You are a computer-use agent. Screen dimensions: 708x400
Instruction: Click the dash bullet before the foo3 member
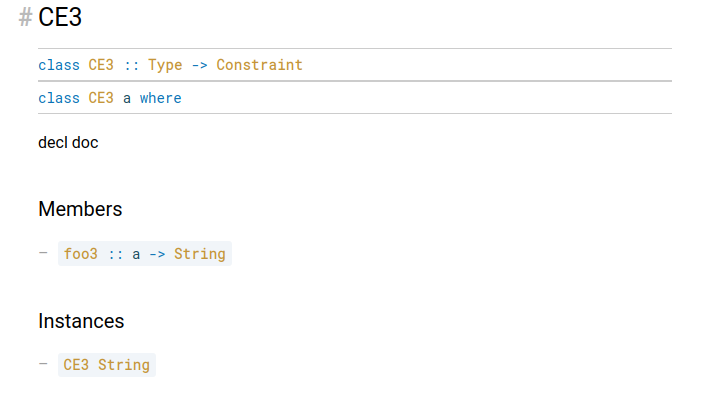43,253
